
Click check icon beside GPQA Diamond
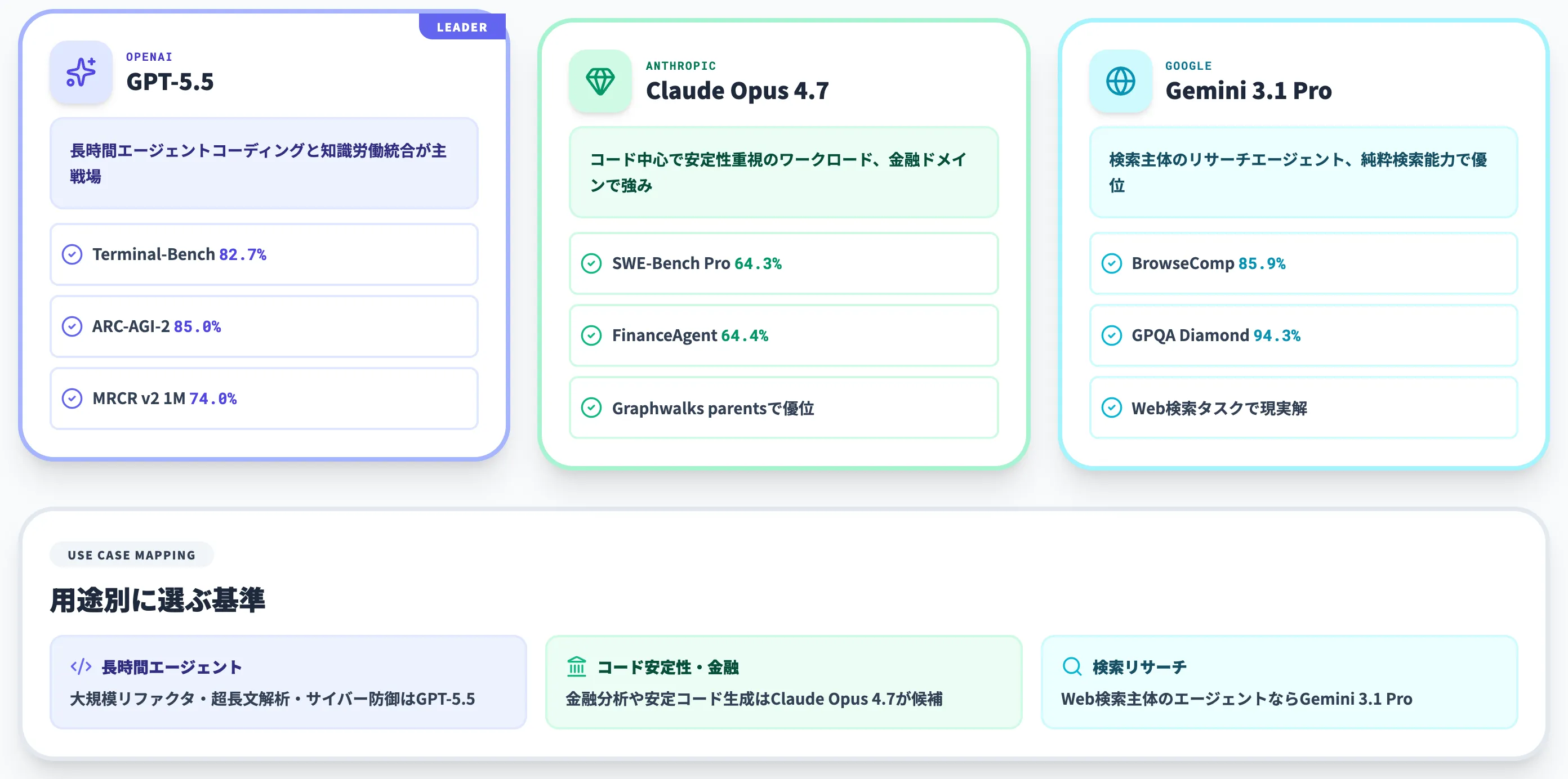(1111, 335)
